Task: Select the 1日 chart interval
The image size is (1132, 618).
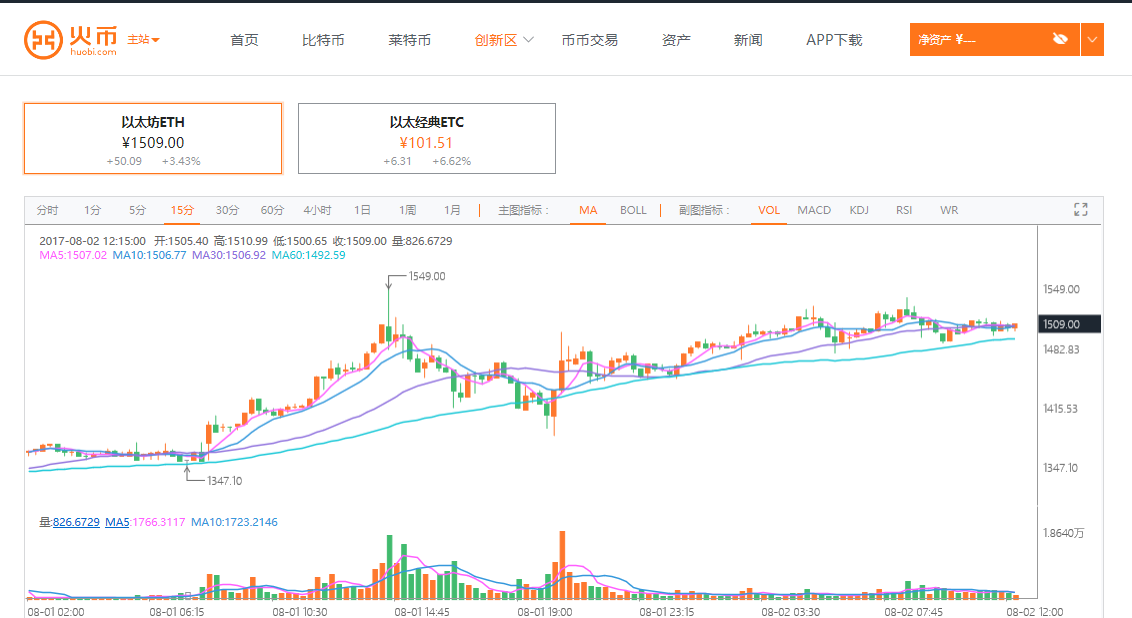Action: 362,210
